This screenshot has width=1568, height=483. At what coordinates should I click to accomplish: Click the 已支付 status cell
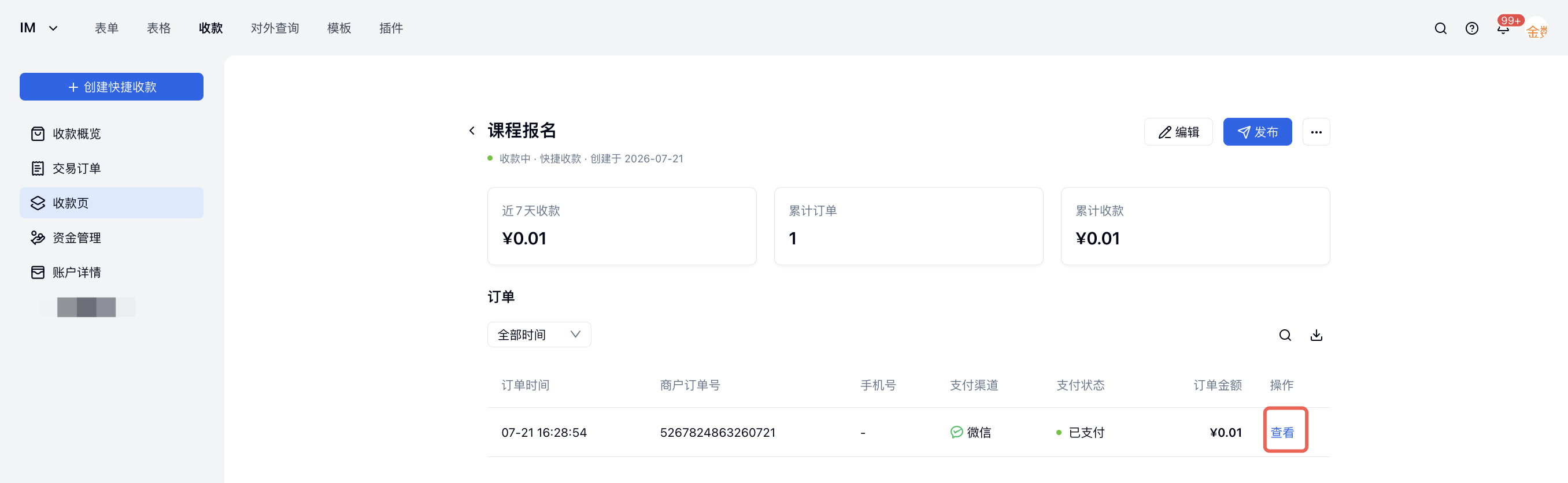pos(1081,433)
